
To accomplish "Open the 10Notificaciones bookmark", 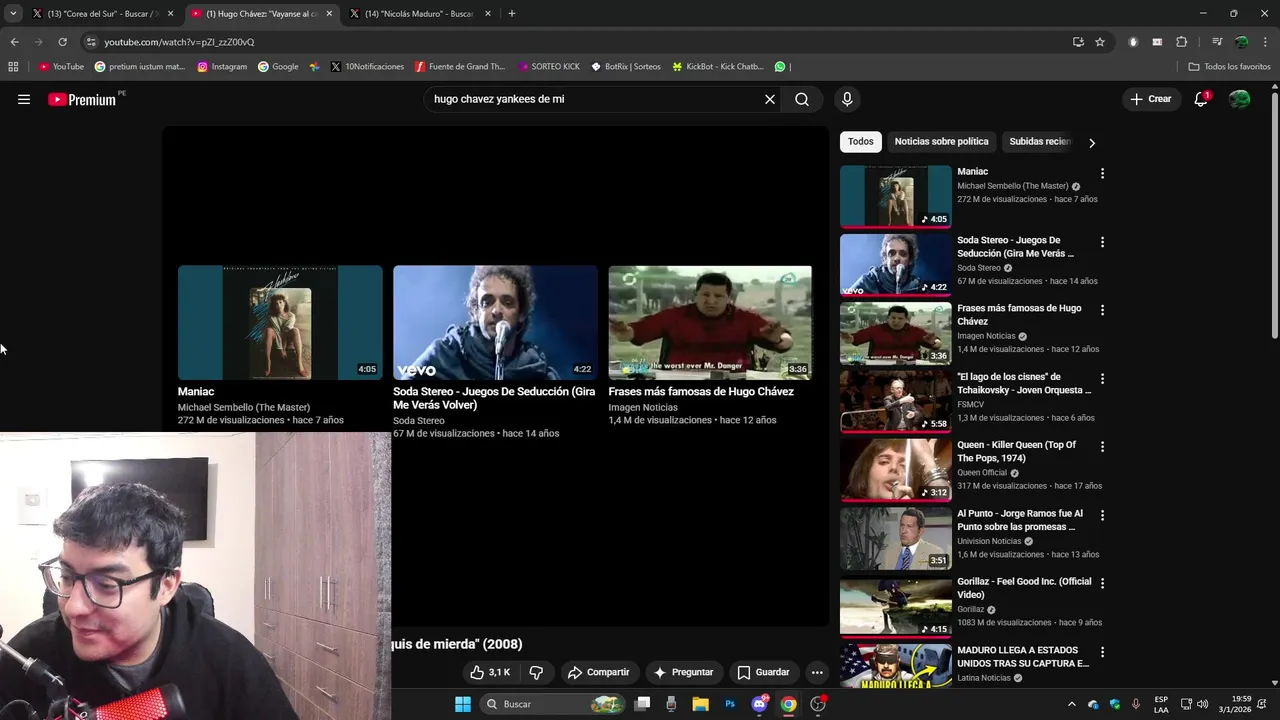I will [367, 67].
